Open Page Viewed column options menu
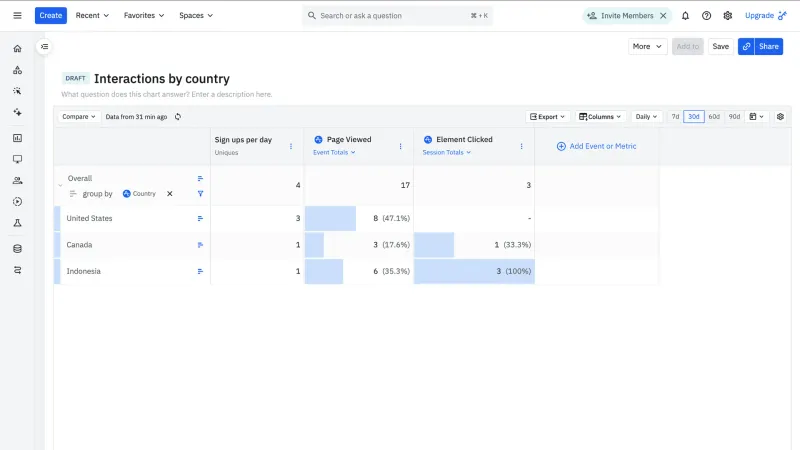Screen dimensions: 800x450 click(x=401, y=146)
